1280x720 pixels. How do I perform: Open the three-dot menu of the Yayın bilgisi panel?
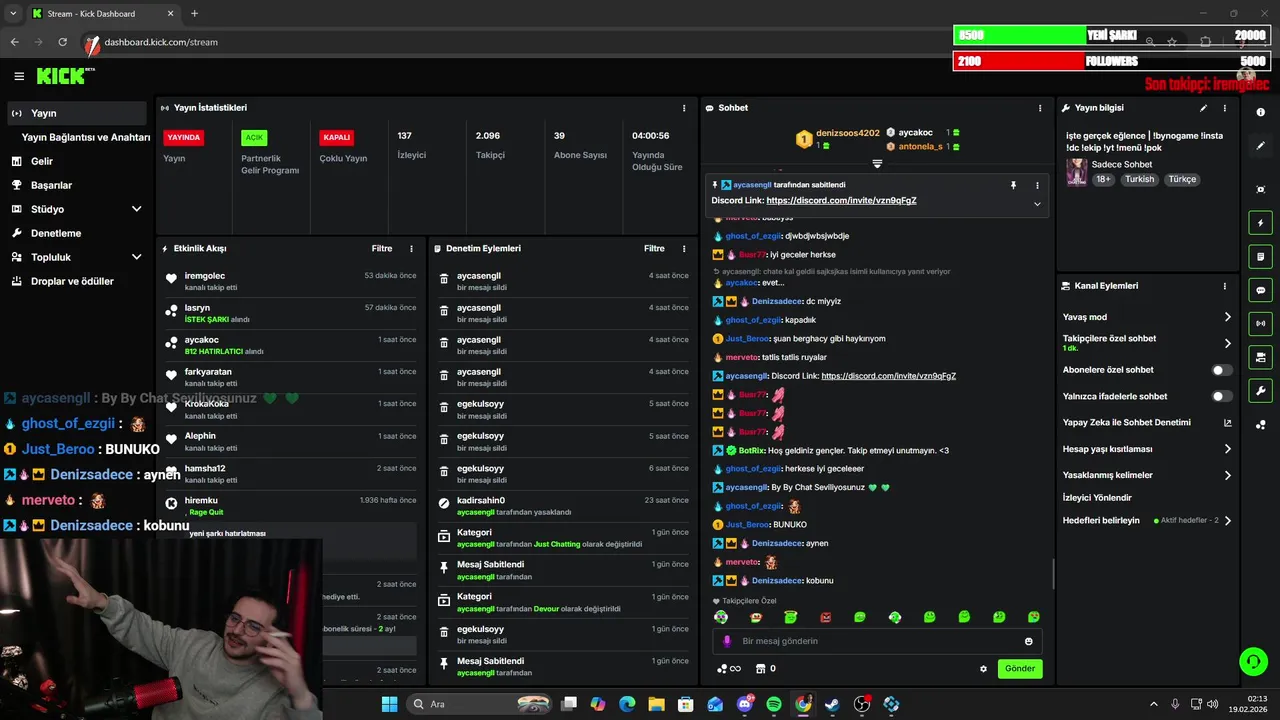1224,108
